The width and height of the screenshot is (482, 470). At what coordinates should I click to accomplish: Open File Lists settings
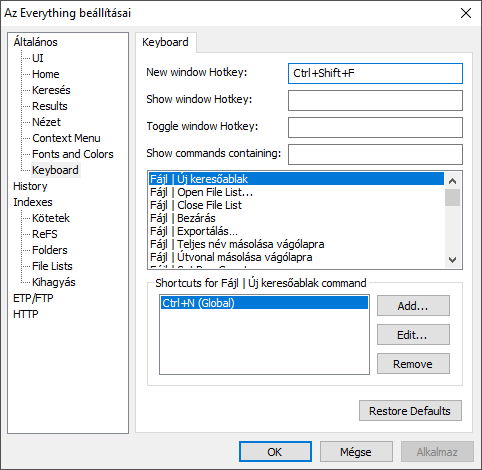point(52,266)
